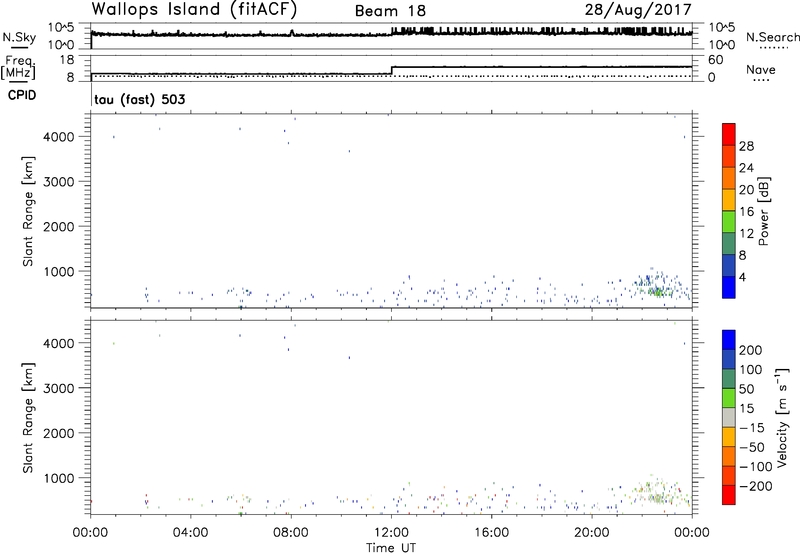Click the 'Beam 18' heading
This screenshot has height=554, width=800.
[390, 11]
